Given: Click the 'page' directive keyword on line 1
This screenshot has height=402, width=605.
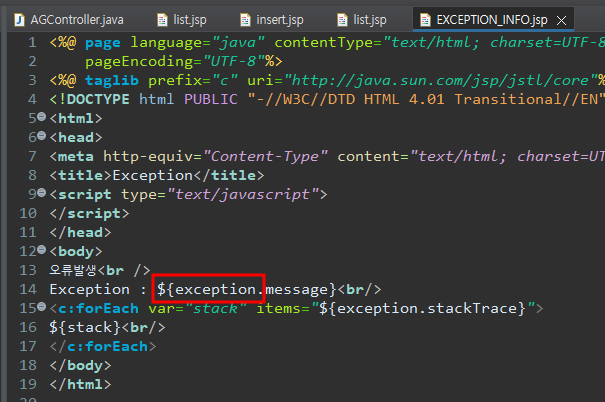Looking at the screenshot, I should (x=103, y=43).
